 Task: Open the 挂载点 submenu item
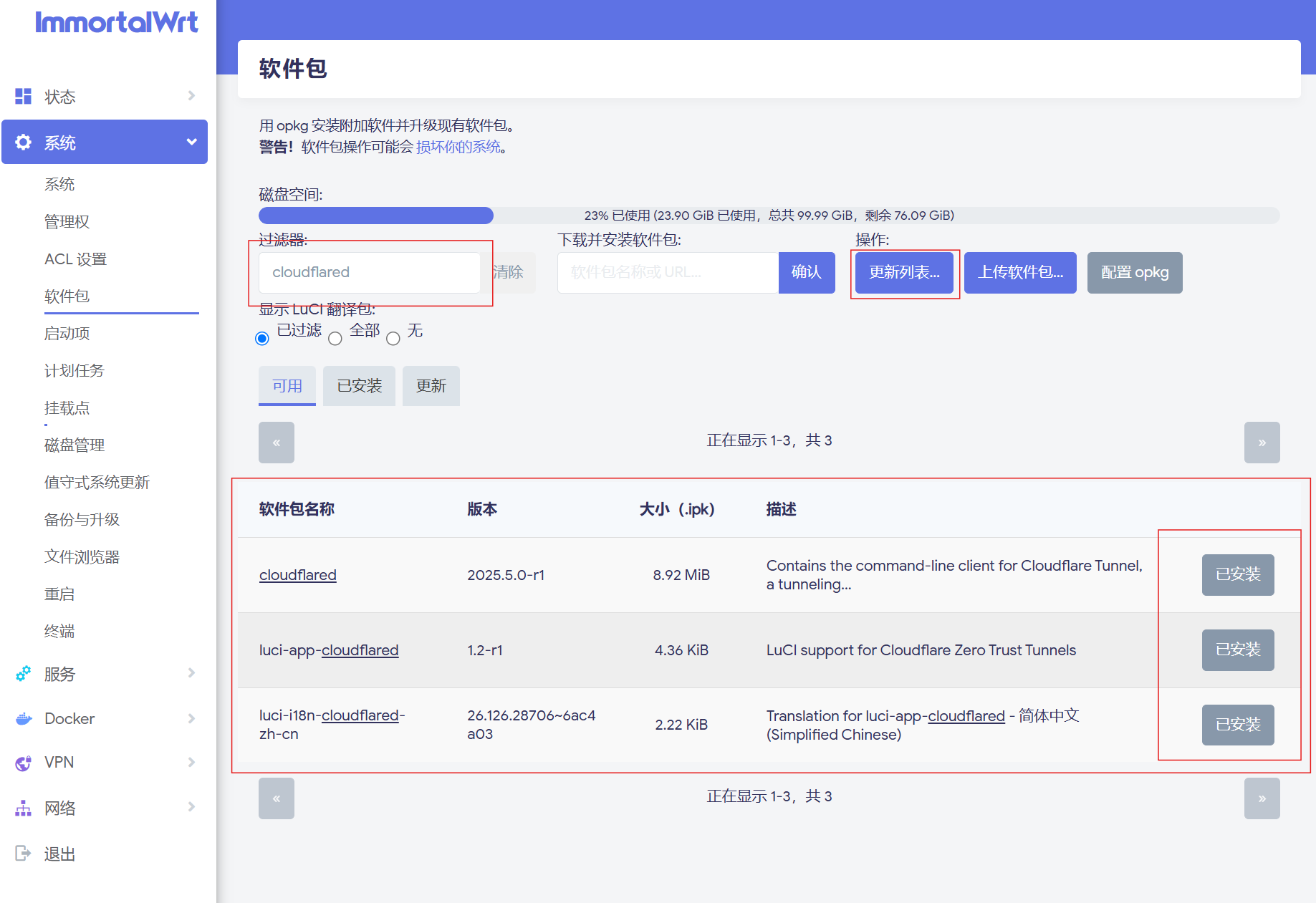67,407
